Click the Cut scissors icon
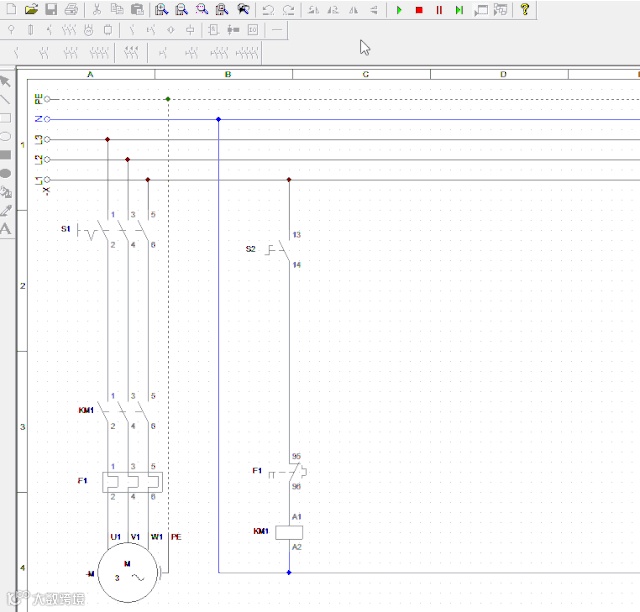640x612 pixels. (96, 10)
